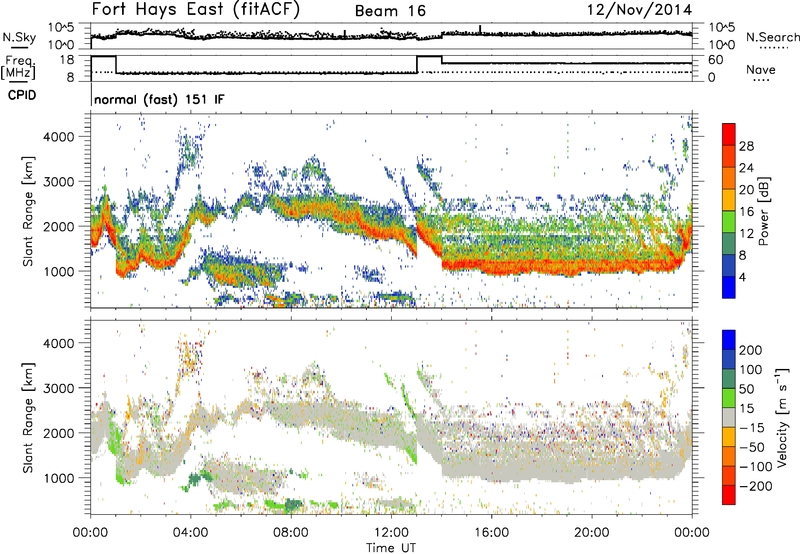This screenshot has width=800, height=554.
Task: Click the yellow 16-20 dB colorbar segment
Action: pos(729,199)
